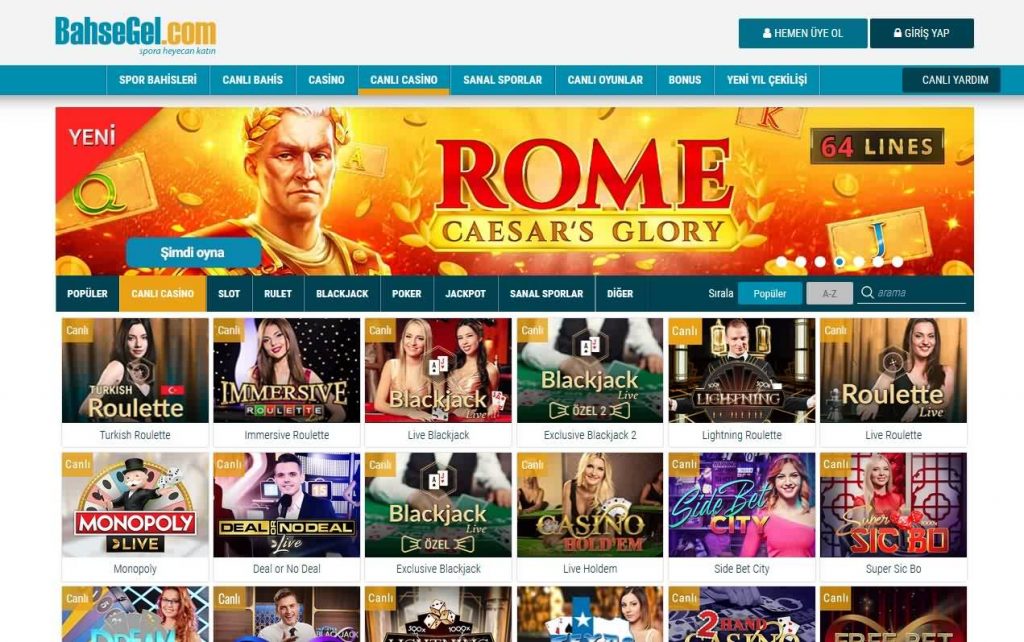The width and height of the screenshot is (1024, 642).
Task: Switch to the Slot category tab
Action: [x=229, y=293]
